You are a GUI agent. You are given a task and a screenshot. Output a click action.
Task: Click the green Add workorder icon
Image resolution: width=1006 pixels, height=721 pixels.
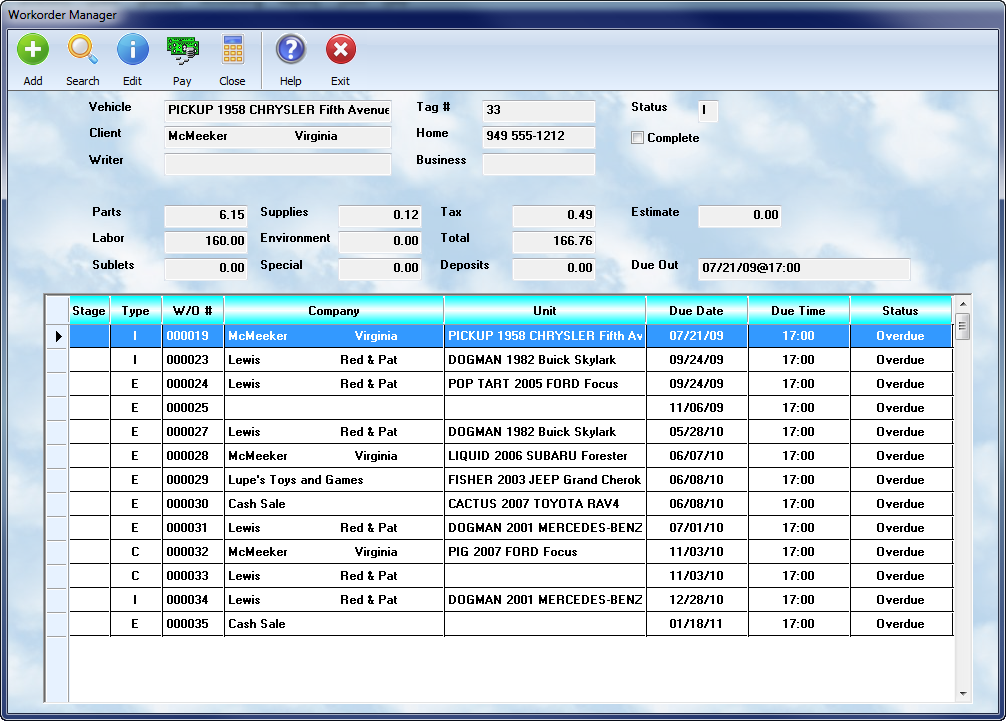pos(33,50)
